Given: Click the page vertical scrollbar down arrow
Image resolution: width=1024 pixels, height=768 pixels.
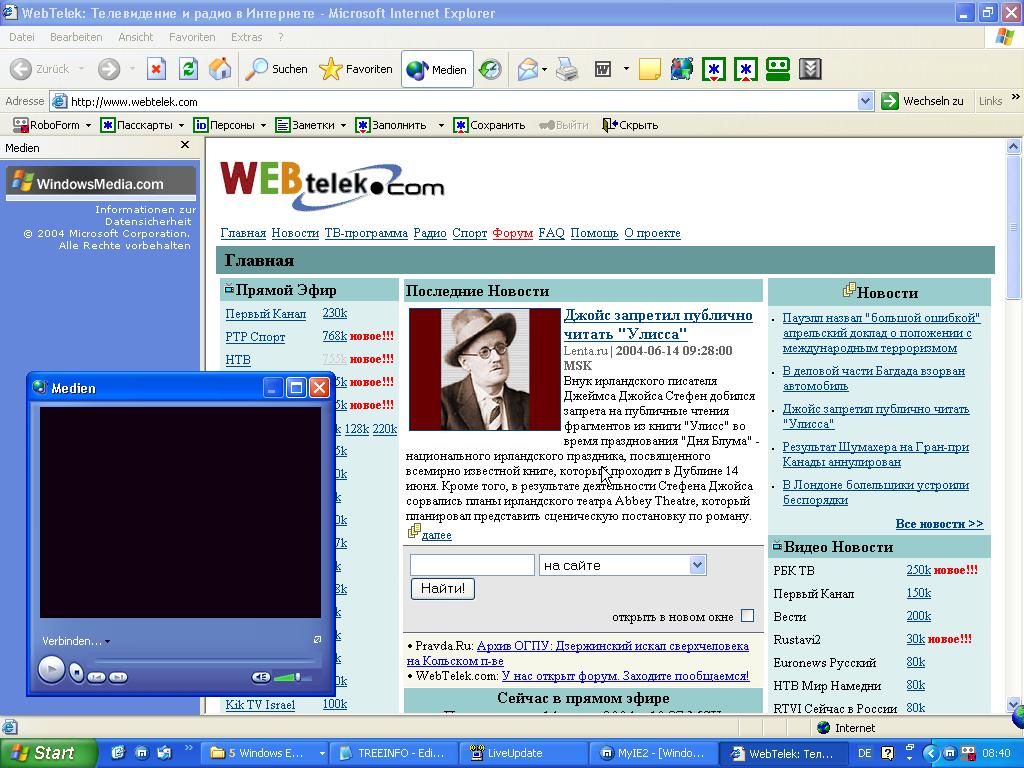Looking at the screenshot, I should (1014, 705).
